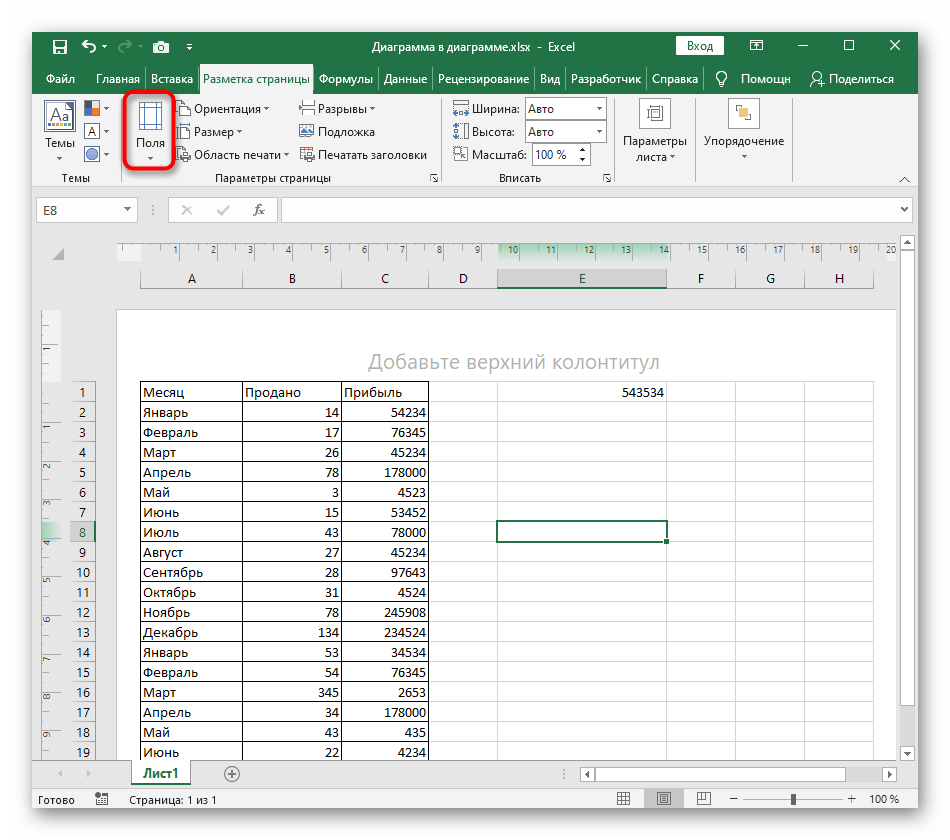Click Печатать заголовки print titles

coord(363,155)
